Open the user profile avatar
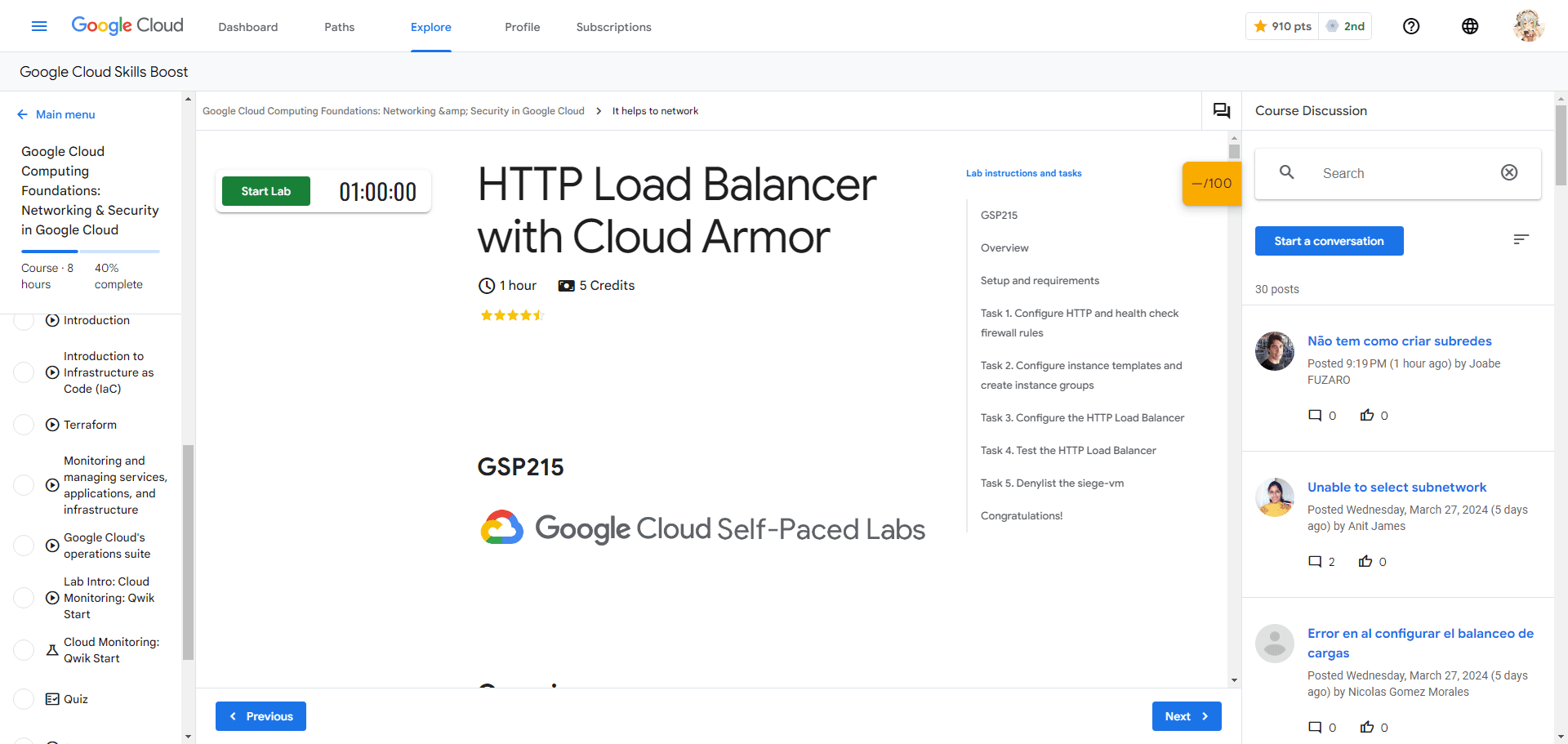 point(1528,26)
